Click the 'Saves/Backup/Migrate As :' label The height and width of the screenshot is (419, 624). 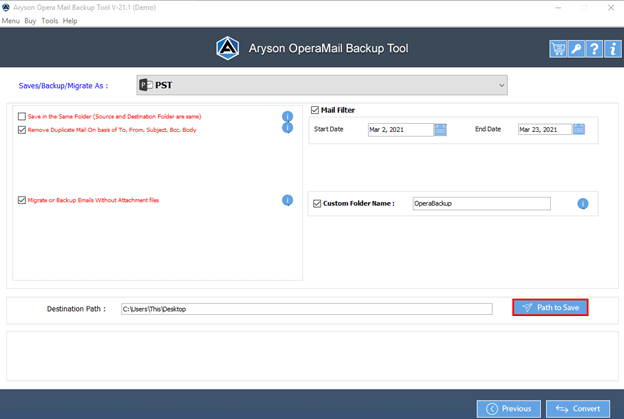coord(63,86)
